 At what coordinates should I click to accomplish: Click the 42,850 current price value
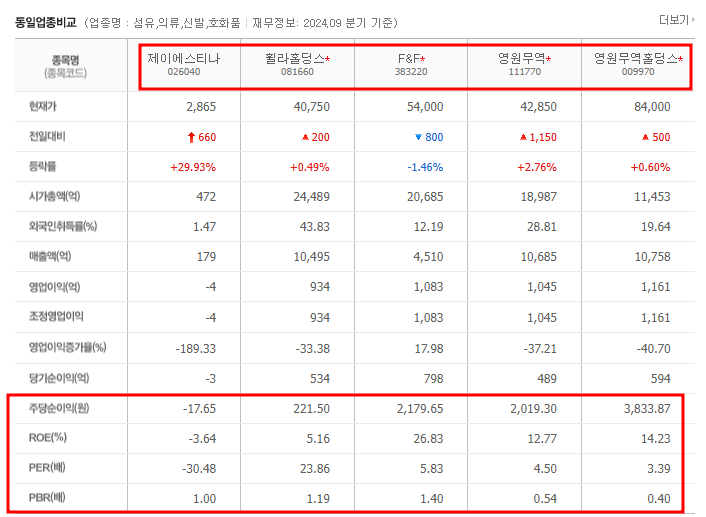click(539, 107)
